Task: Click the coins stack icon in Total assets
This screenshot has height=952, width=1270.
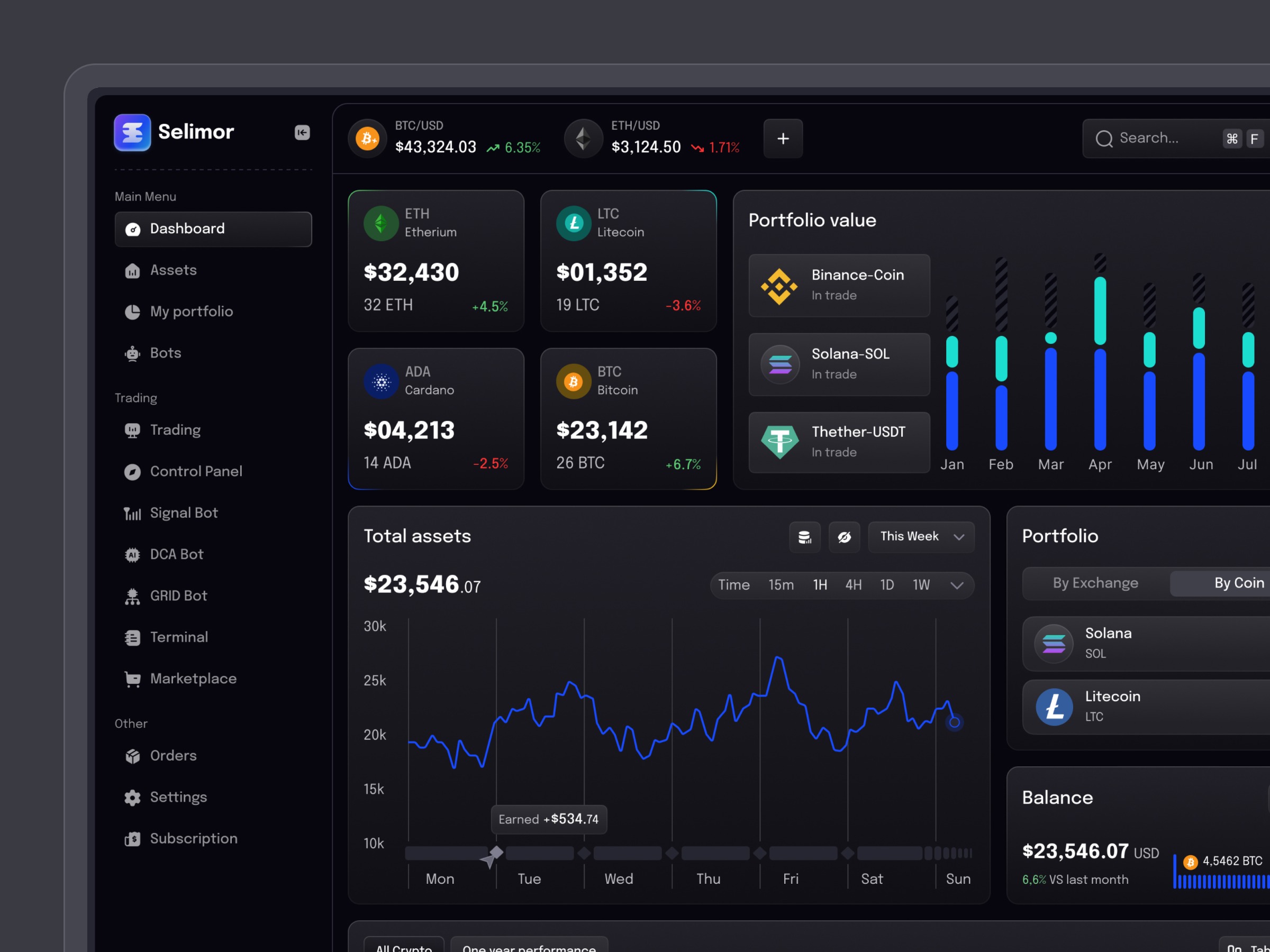Action: 805,537
